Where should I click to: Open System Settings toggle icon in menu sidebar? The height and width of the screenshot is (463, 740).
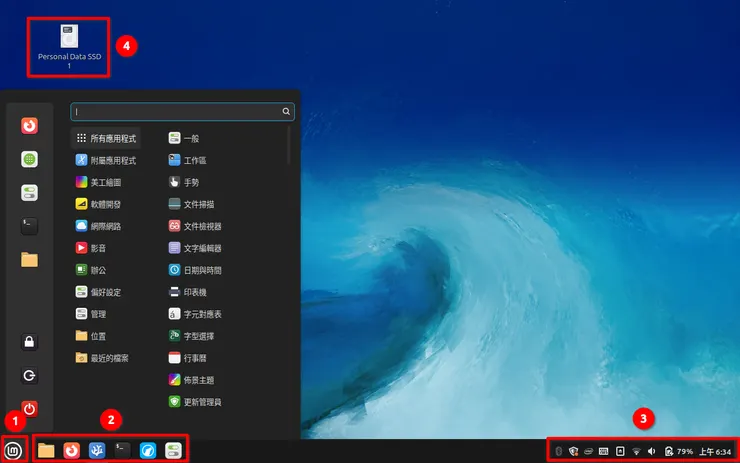(x=29, y=193)
